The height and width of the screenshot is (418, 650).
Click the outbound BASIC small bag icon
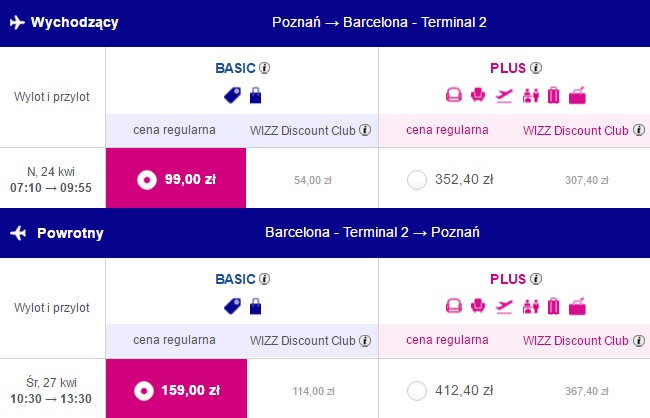coord(255,95)
